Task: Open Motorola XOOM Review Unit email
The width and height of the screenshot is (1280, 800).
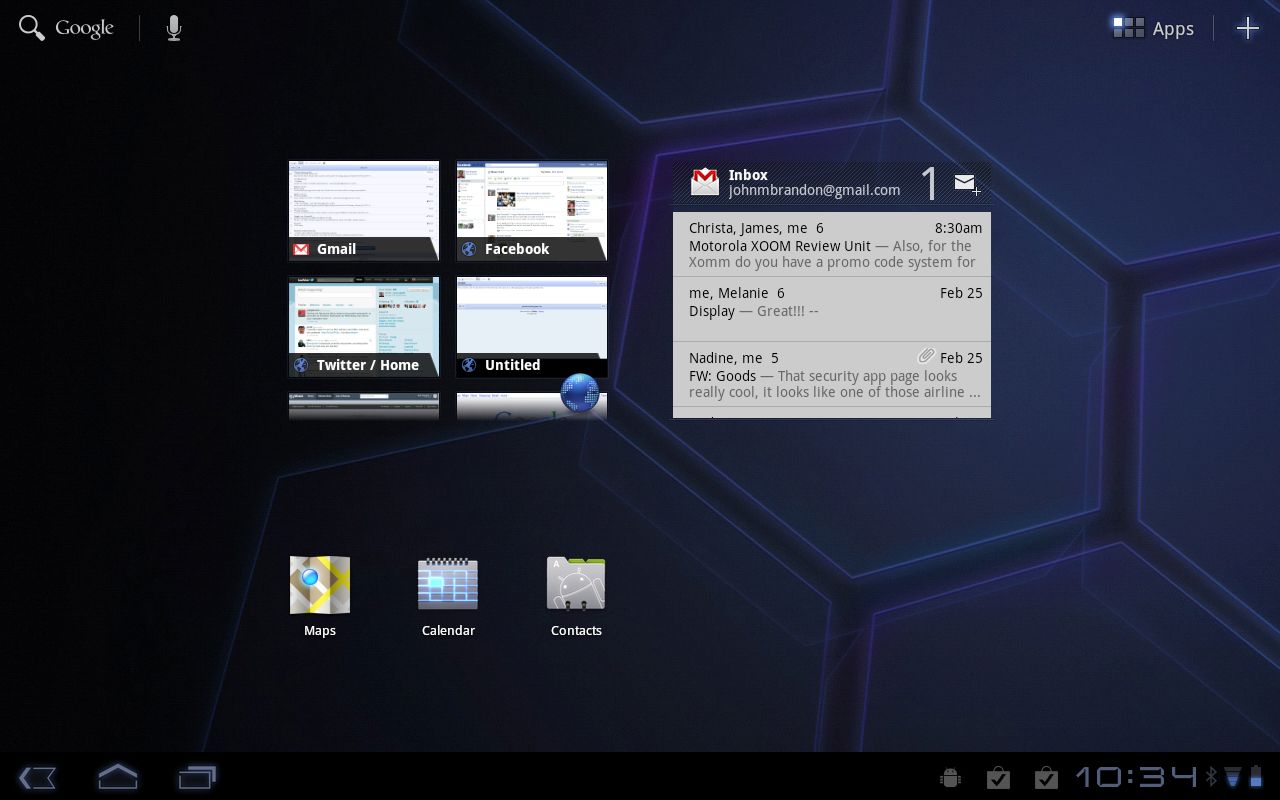Action: [x=832, y=244]
